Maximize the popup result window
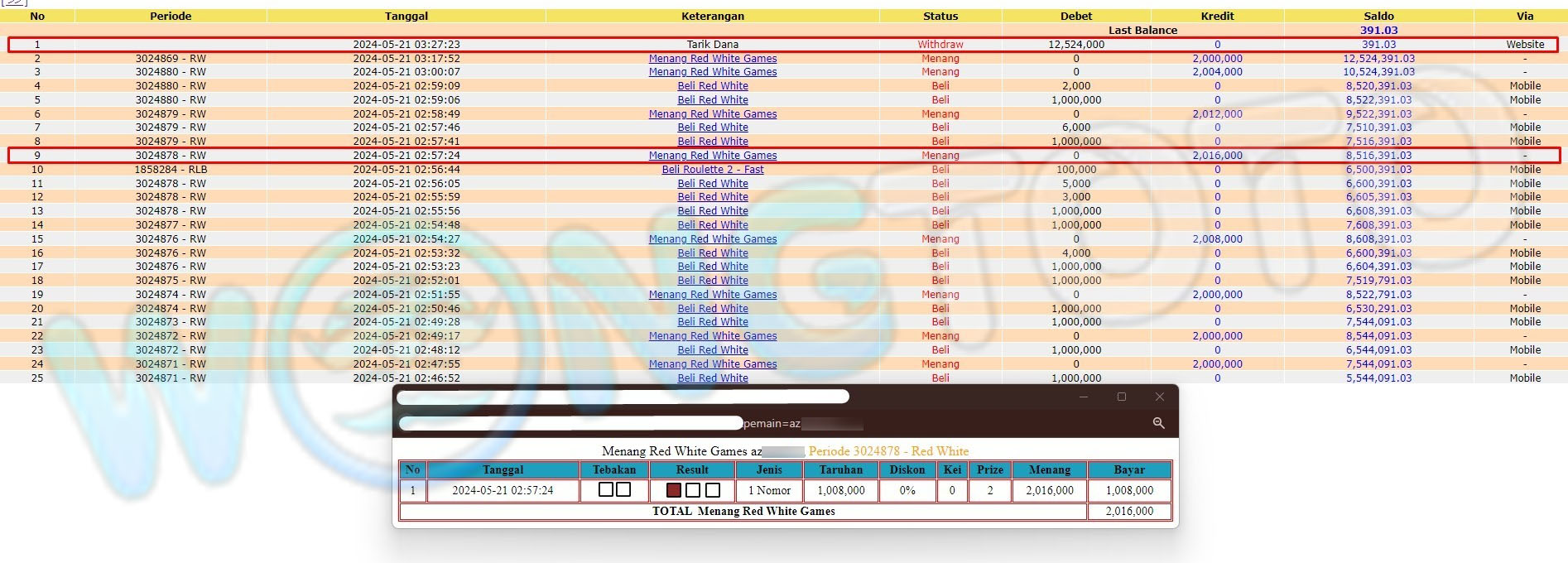Screen dimensions: 1568x563 pyautogui.click(x=1121, y=397)
